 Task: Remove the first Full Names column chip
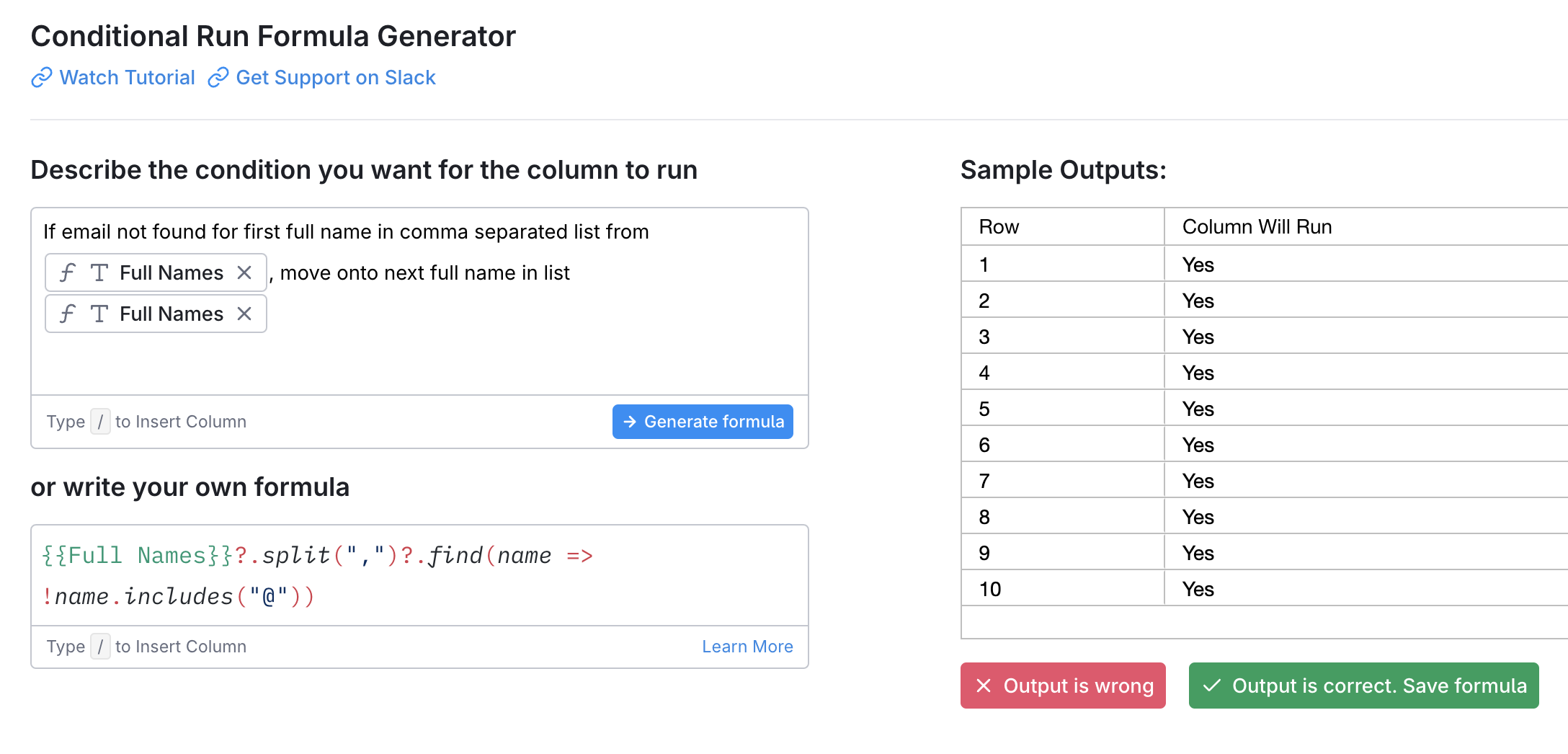244,272
